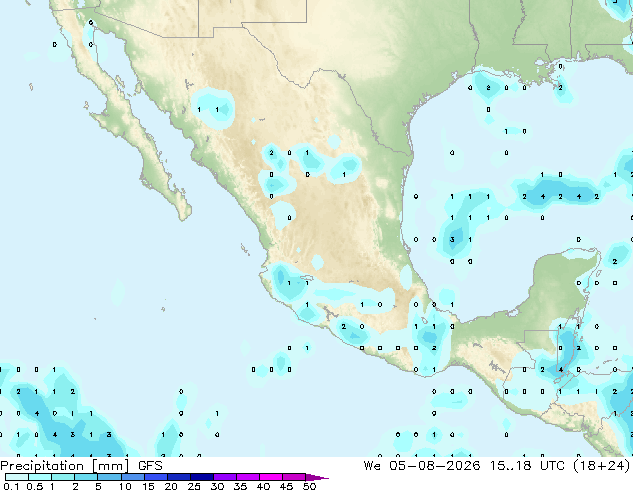634x490 pixels.
Task: Click the '50' legend scale label
Action: pyautogui.click(x=310, y=486)
